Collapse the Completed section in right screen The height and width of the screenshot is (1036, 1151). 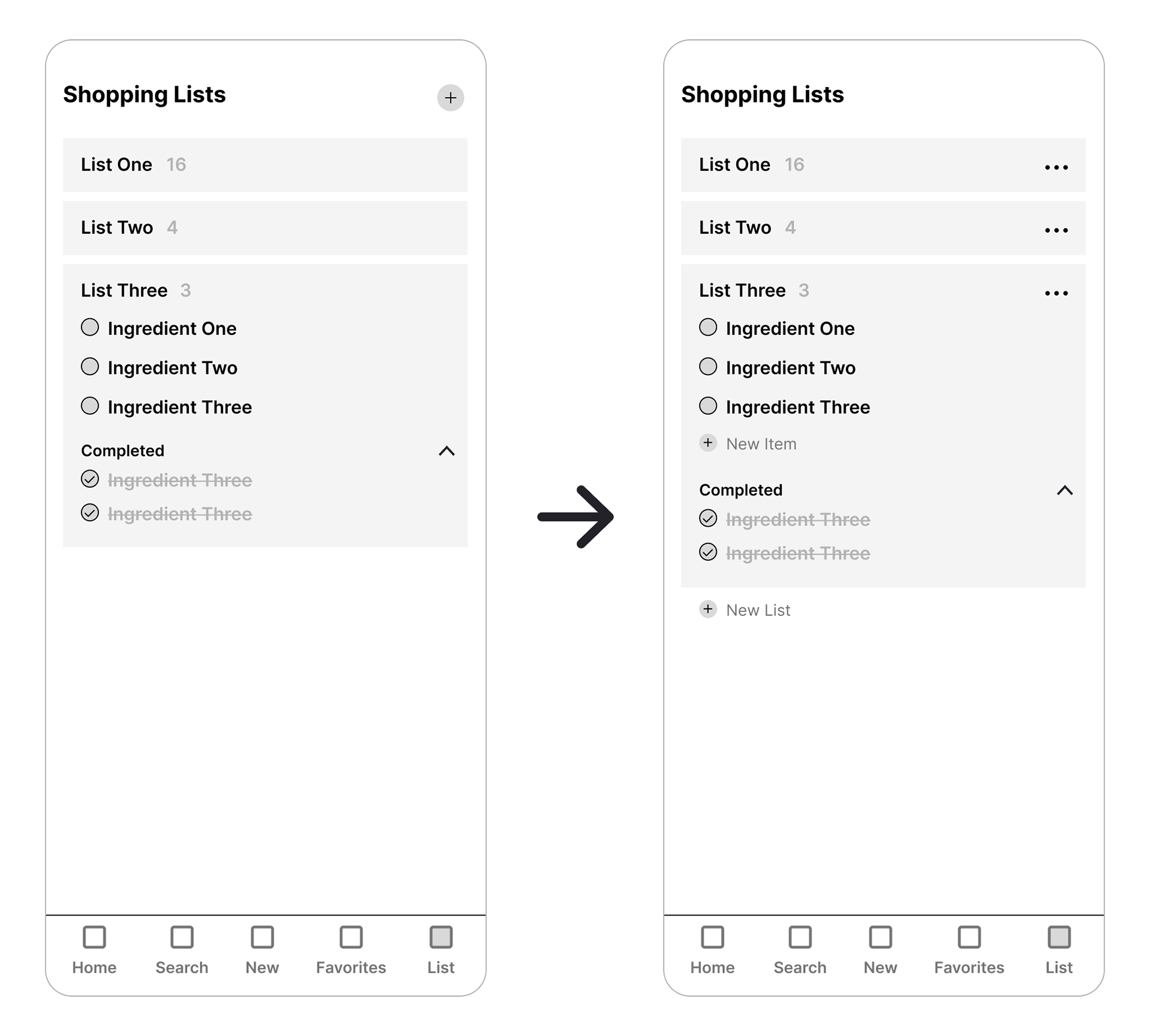(1065, 491)
